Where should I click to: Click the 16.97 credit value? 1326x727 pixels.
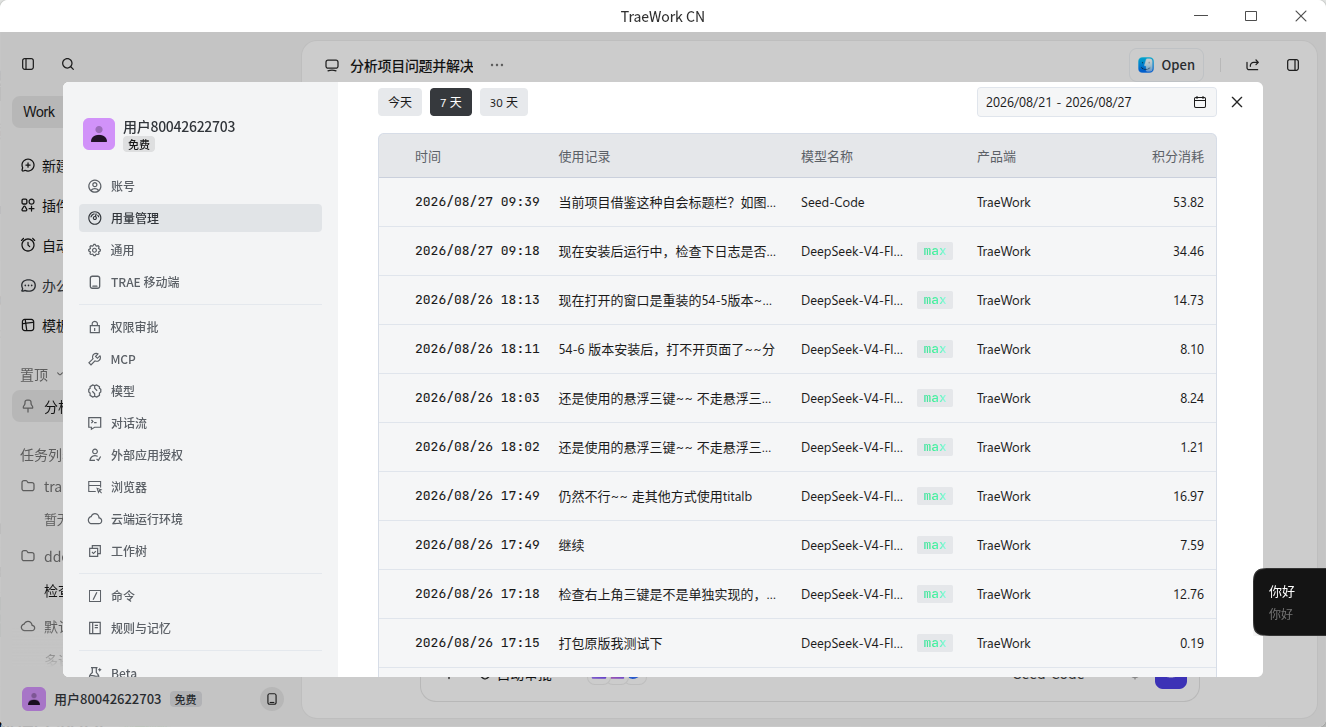[1188, 496]
